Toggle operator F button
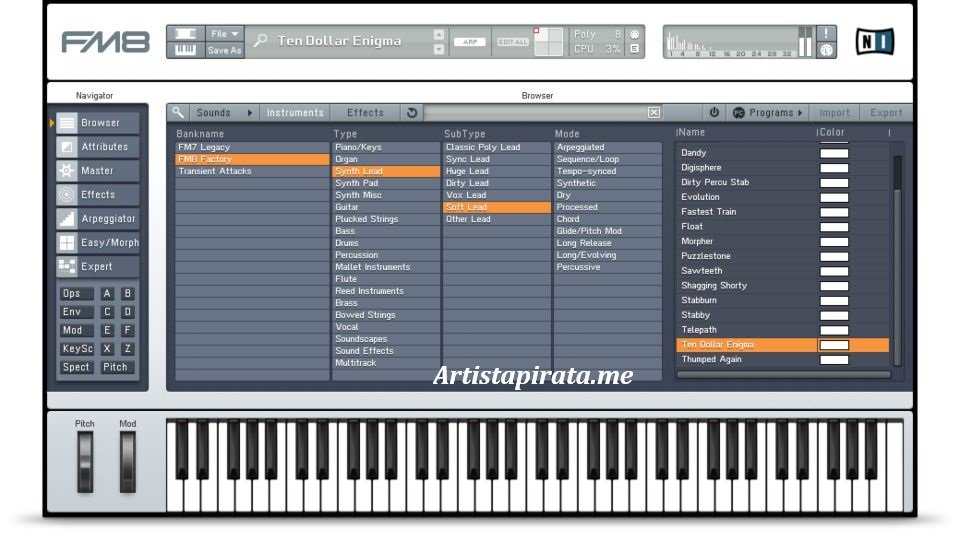960x553 pixels. click(x=127, y=330)
